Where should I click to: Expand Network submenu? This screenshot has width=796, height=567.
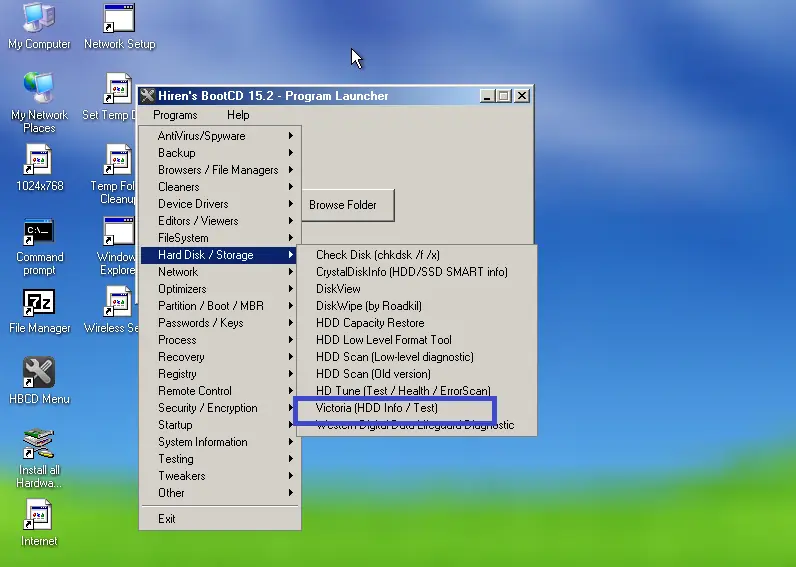tap(220, 272)
